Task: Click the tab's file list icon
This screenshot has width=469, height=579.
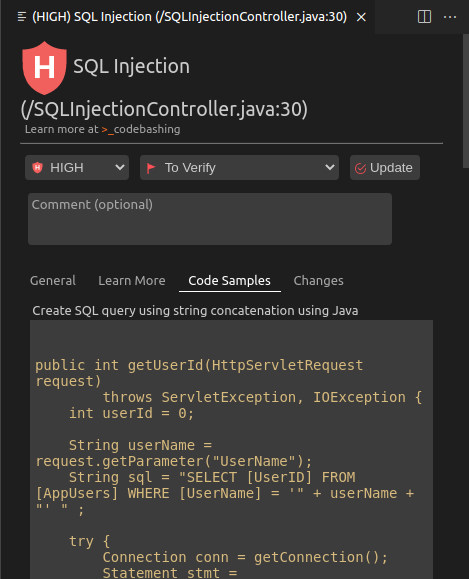Action: 22,17
